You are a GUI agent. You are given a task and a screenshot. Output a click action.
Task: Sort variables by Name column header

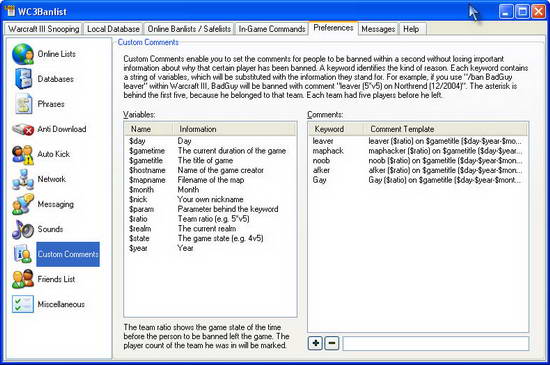(149, 129)
